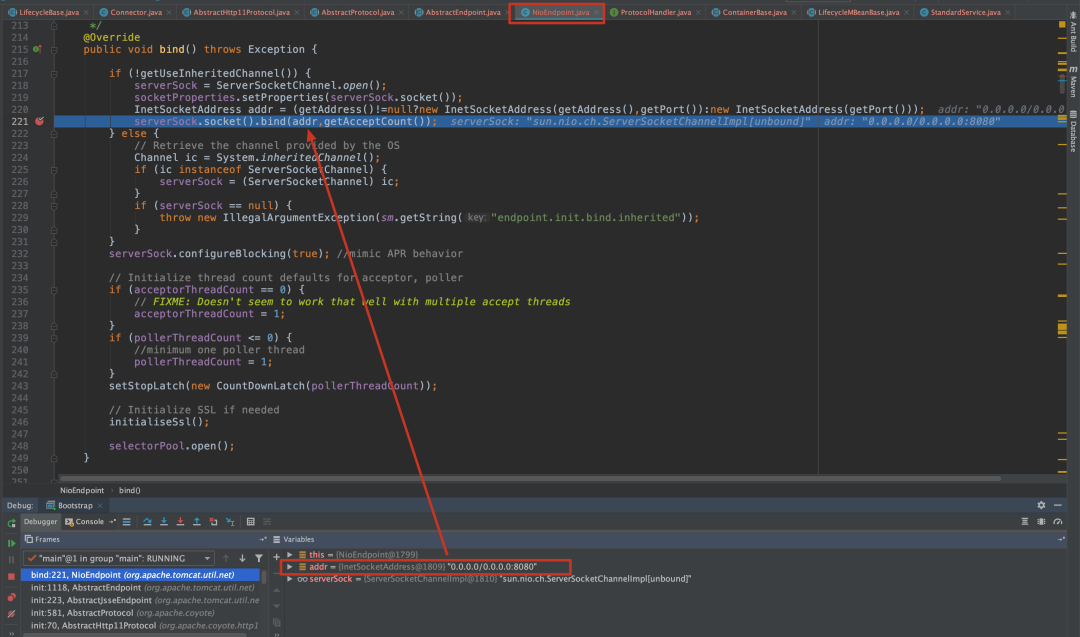Screen dimensions: 1080x637
Task: Stop the debug session
Action: point(11,577)
